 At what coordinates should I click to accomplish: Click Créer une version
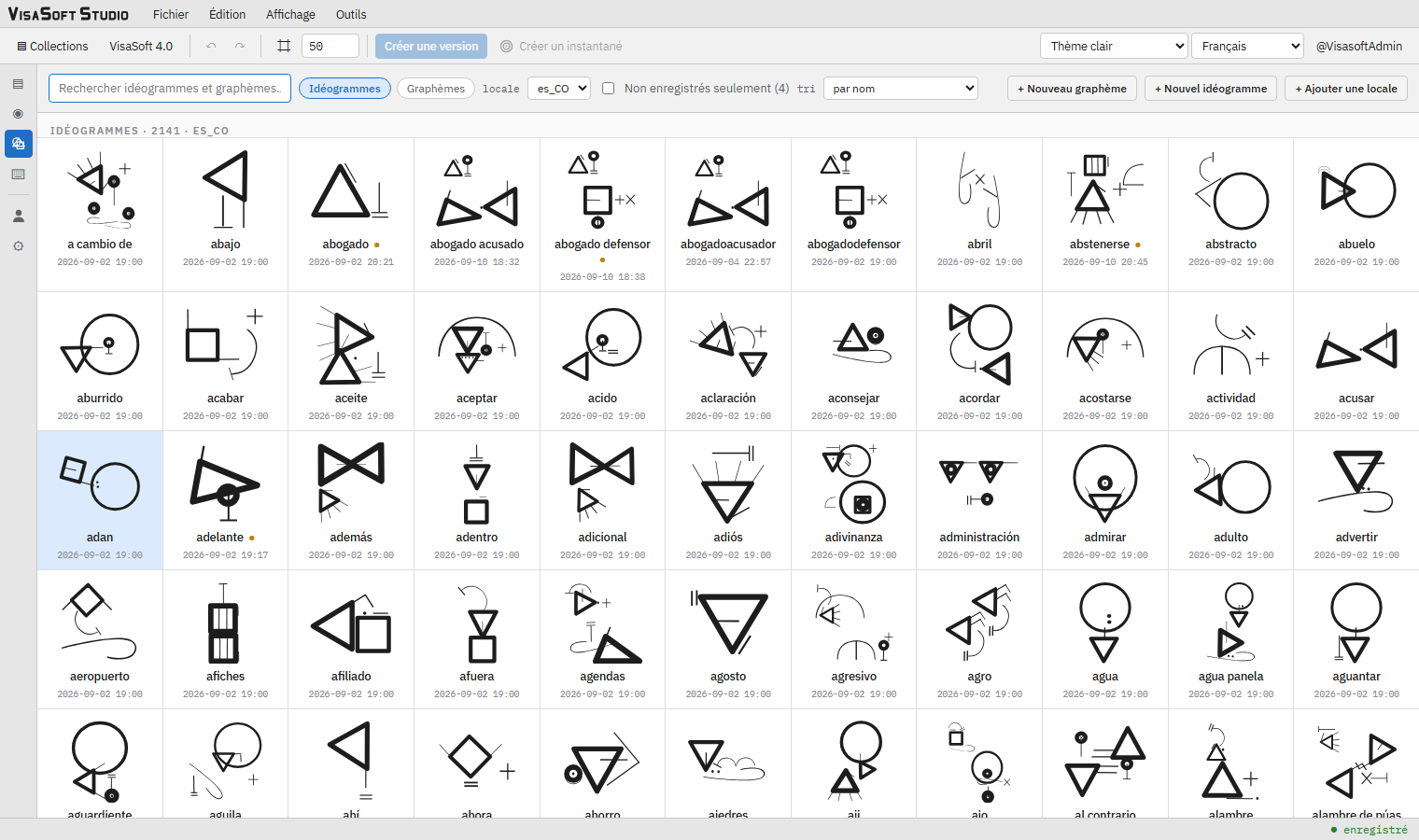point(431,46)
